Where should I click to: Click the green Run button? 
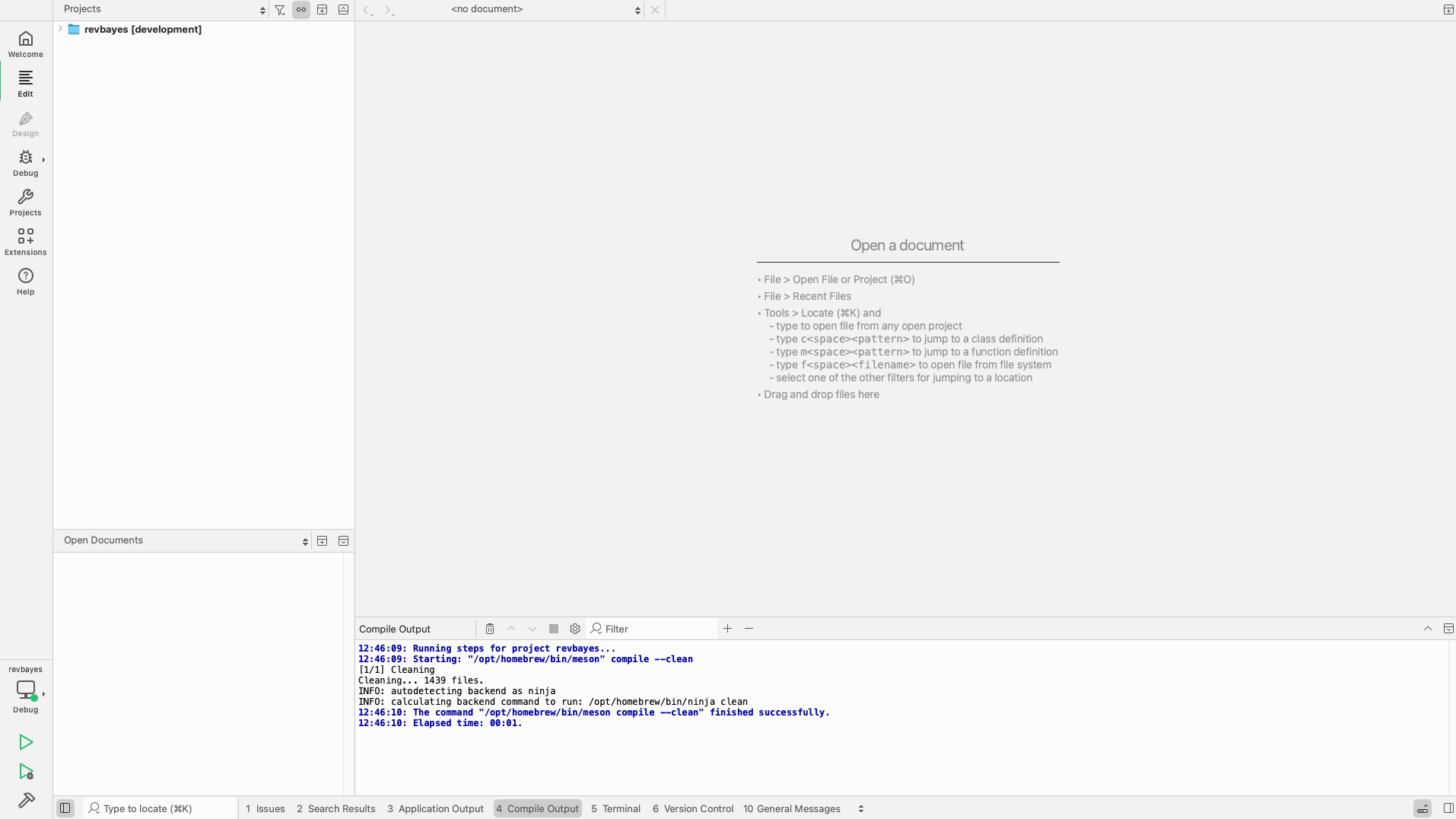point(26,742)
